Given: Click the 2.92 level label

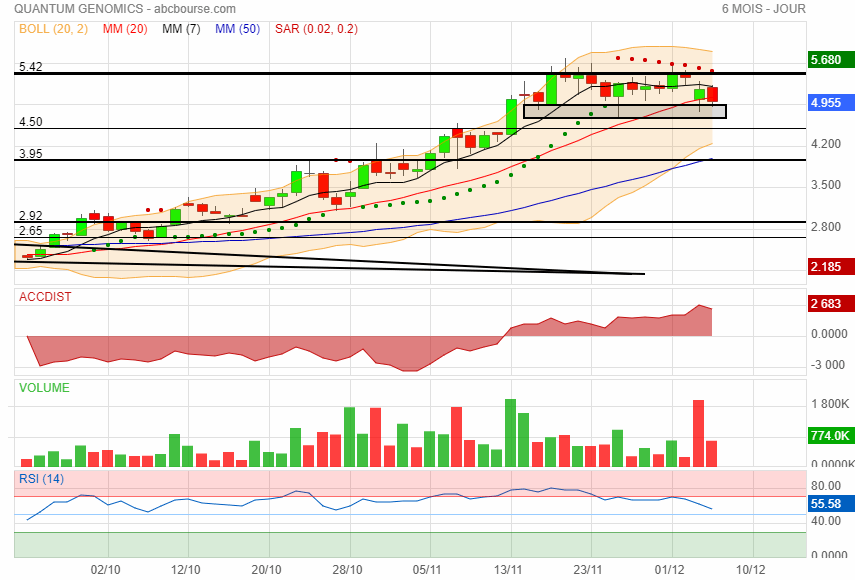Looking at the screenshot, I should point(31,215).
